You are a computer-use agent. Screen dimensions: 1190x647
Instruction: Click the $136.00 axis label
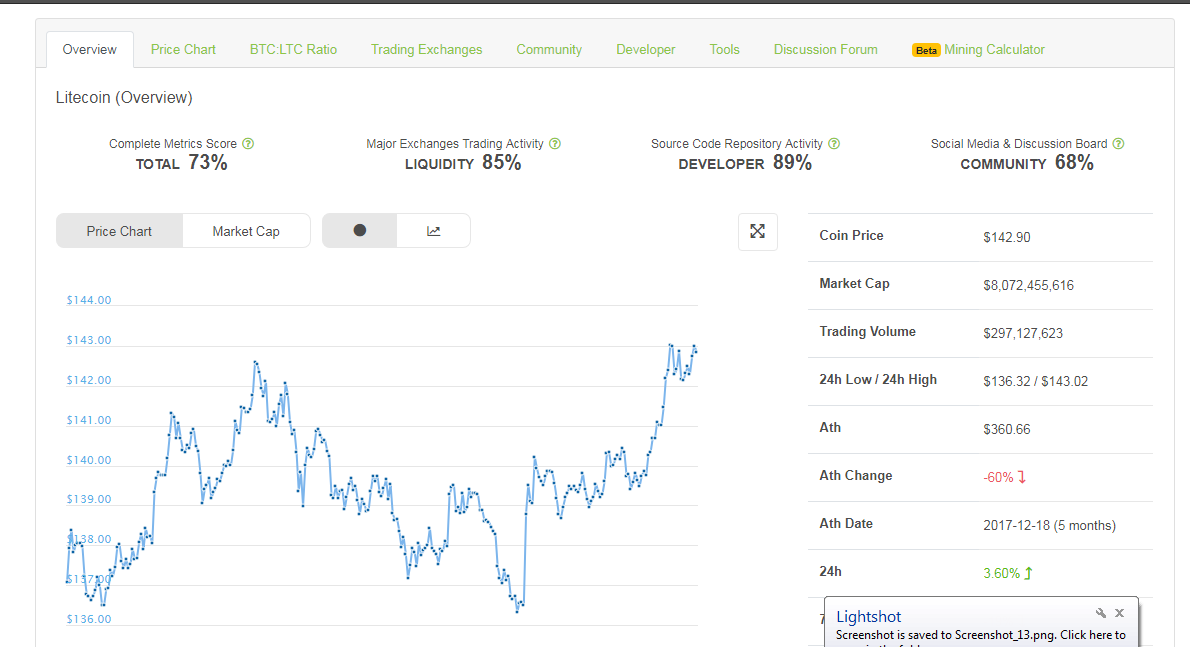click(x=89, y=619)
